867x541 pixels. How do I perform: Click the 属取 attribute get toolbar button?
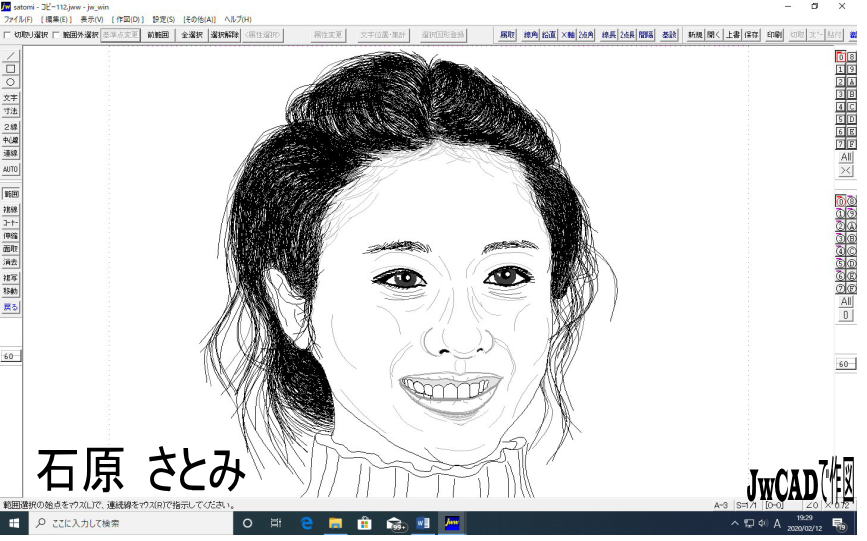(x=508, y=35)
